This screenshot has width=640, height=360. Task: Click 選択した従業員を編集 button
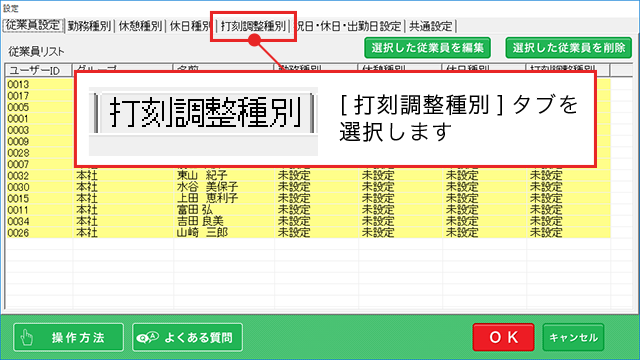point(427,48)
